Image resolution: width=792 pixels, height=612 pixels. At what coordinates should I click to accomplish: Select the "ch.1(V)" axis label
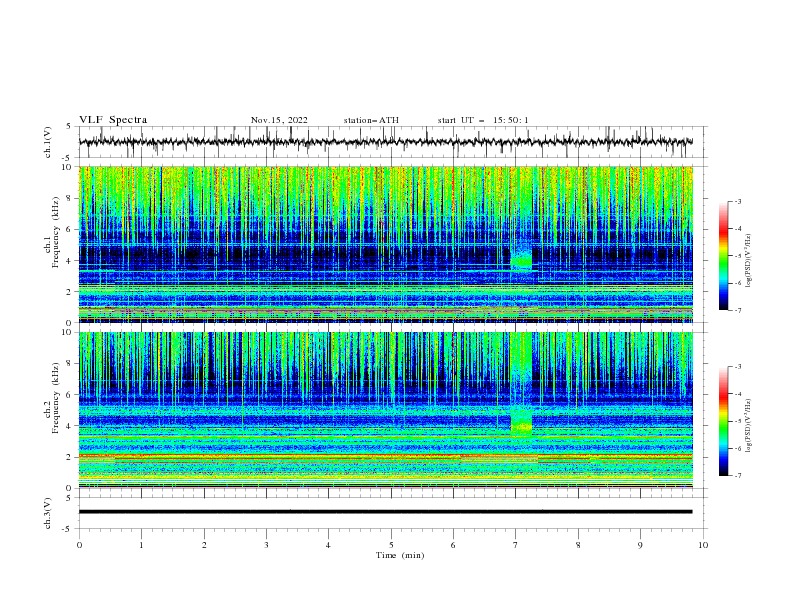coord(48,142)
